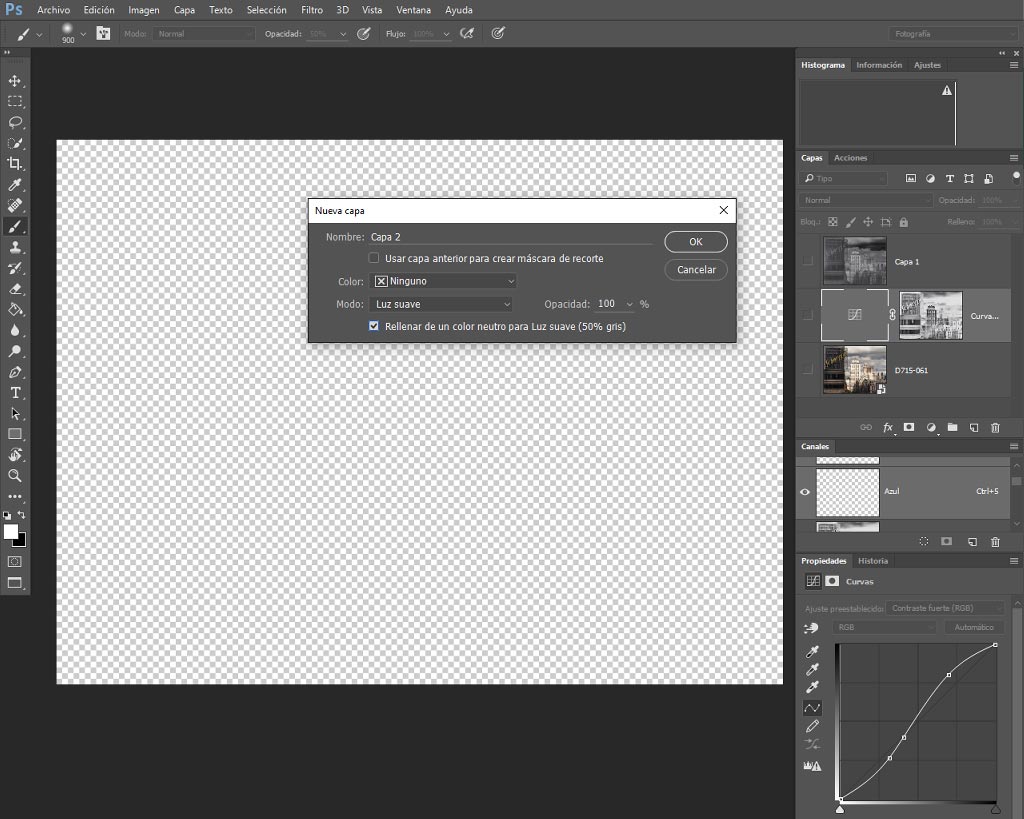
Task: Toggle visibility of layer D715-061
Action: [808, 370]
